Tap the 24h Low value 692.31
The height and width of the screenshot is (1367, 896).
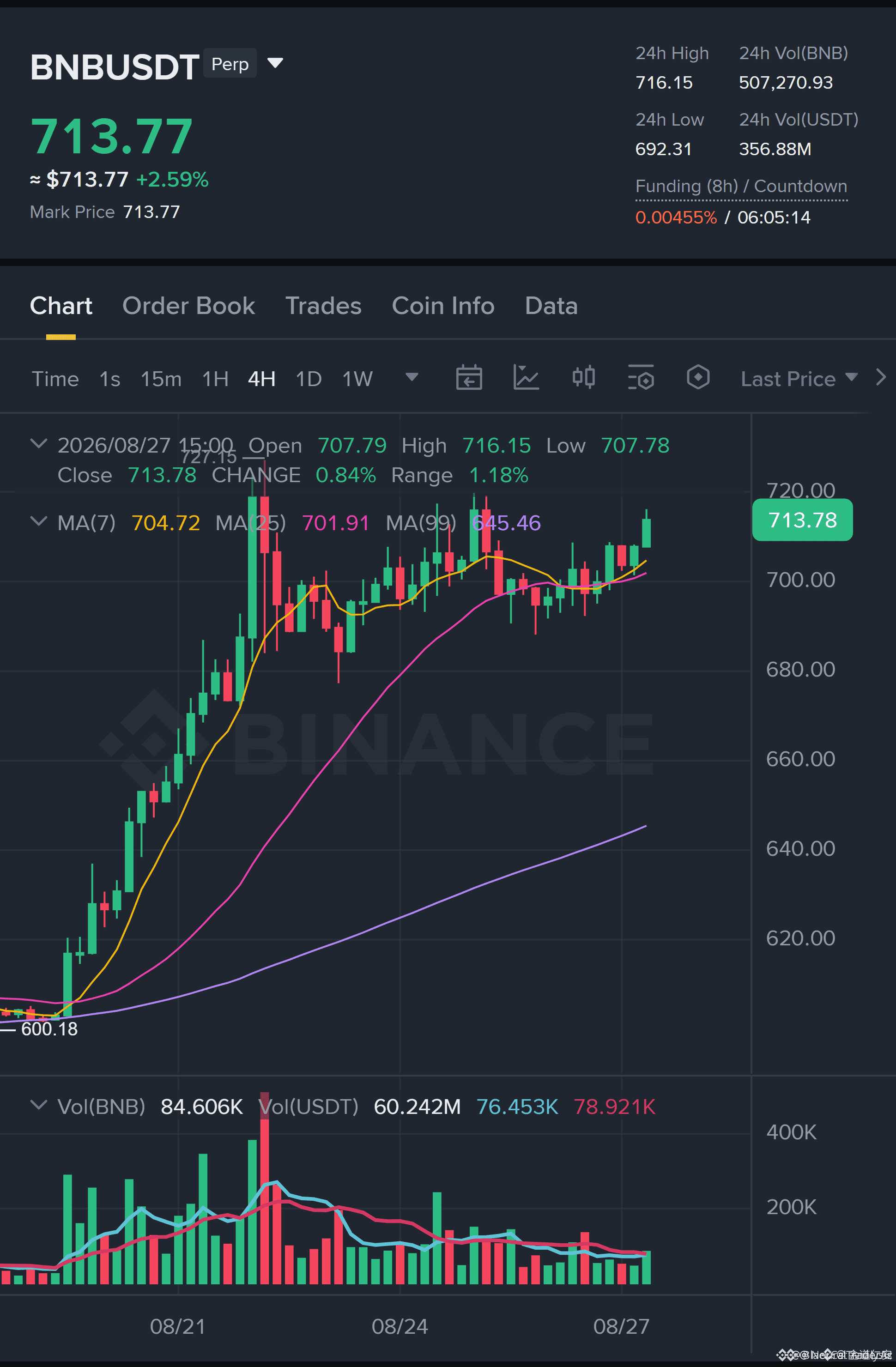[x=663, y=149]
